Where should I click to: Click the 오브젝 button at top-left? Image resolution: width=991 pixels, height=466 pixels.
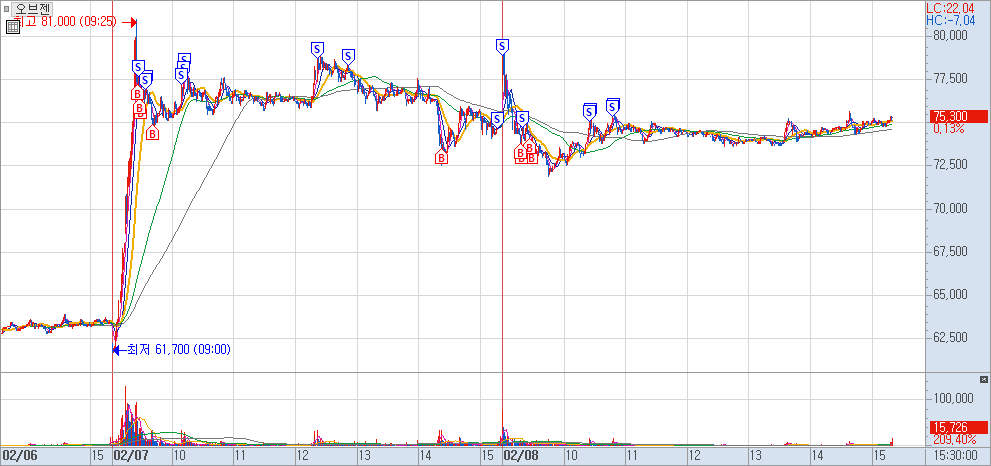pyautogui.click(x=32, y=8)
